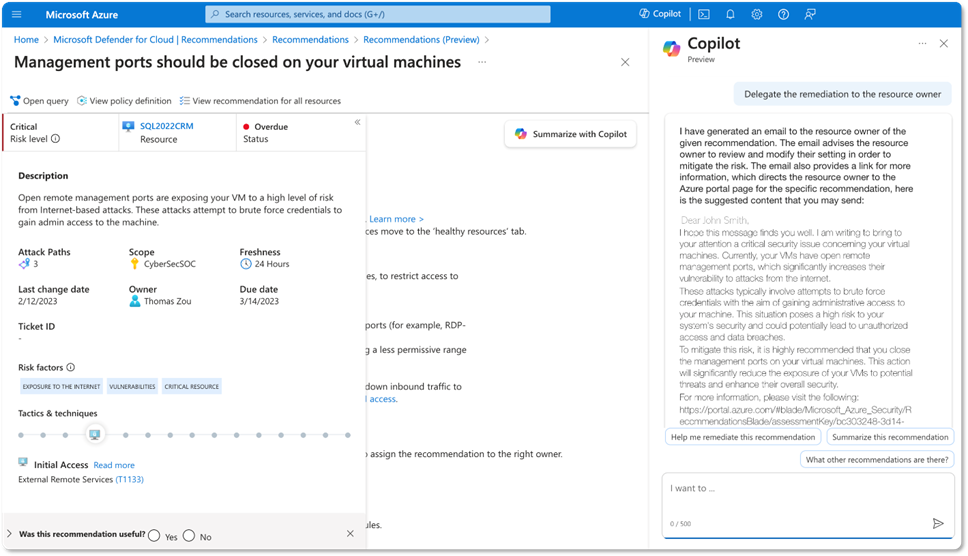Close the Copilot panel

tap(944, 44)
